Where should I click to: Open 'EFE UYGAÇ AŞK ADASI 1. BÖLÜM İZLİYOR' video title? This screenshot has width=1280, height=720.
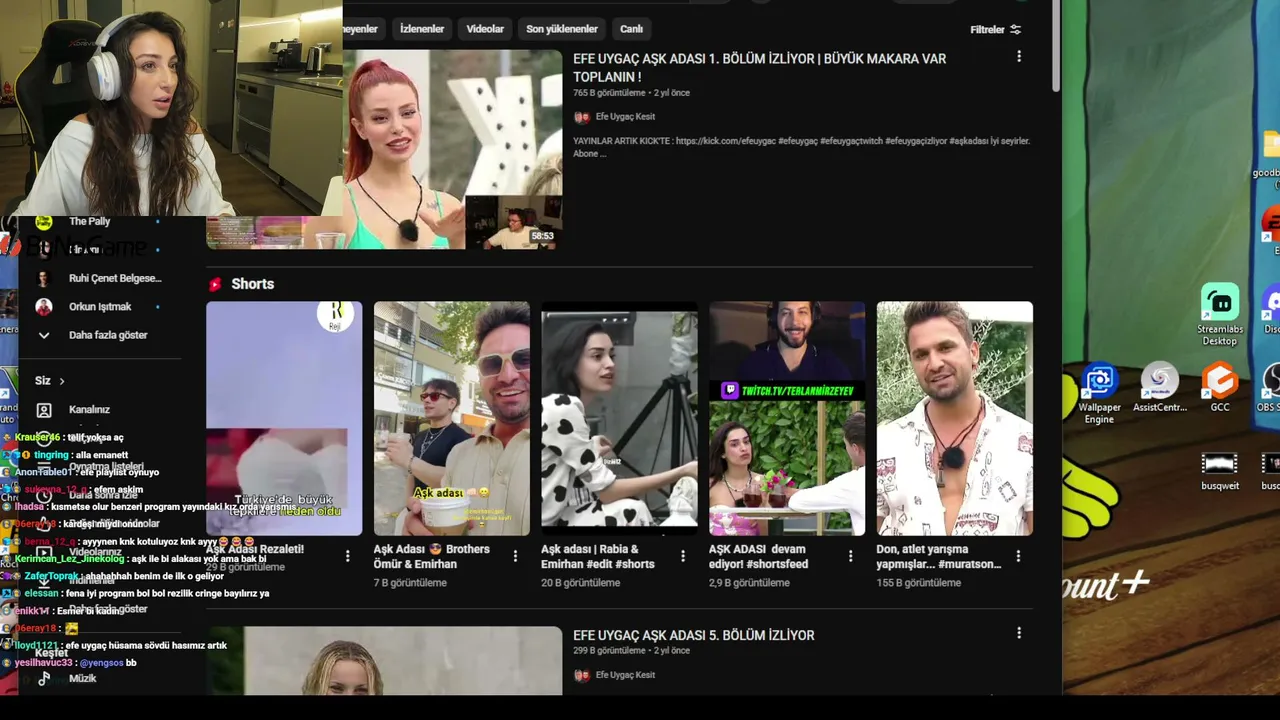click(760, 67)
